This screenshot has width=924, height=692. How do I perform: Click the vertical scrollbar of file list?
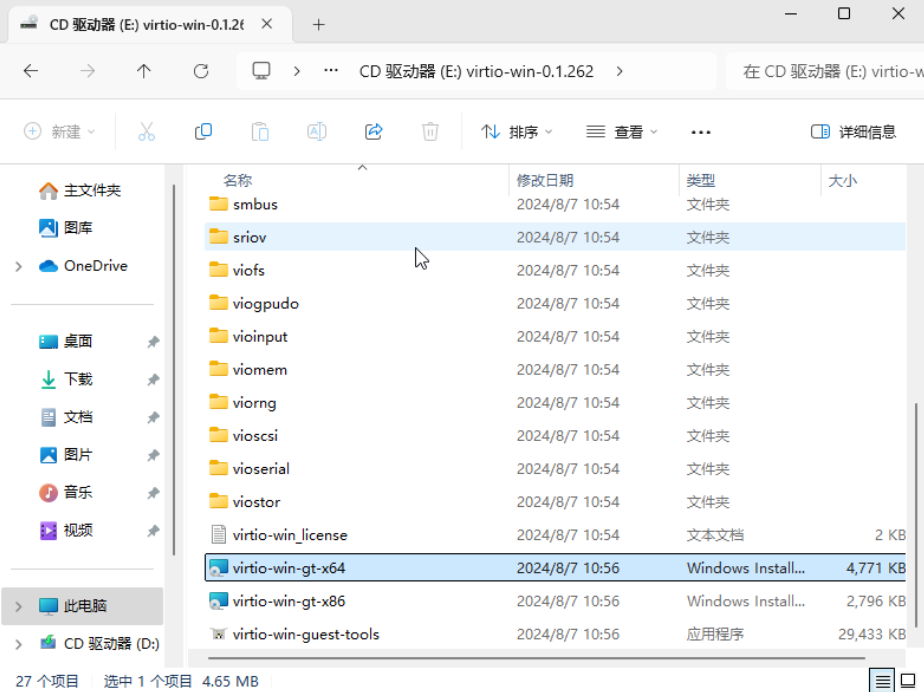[x=914, y=500]
